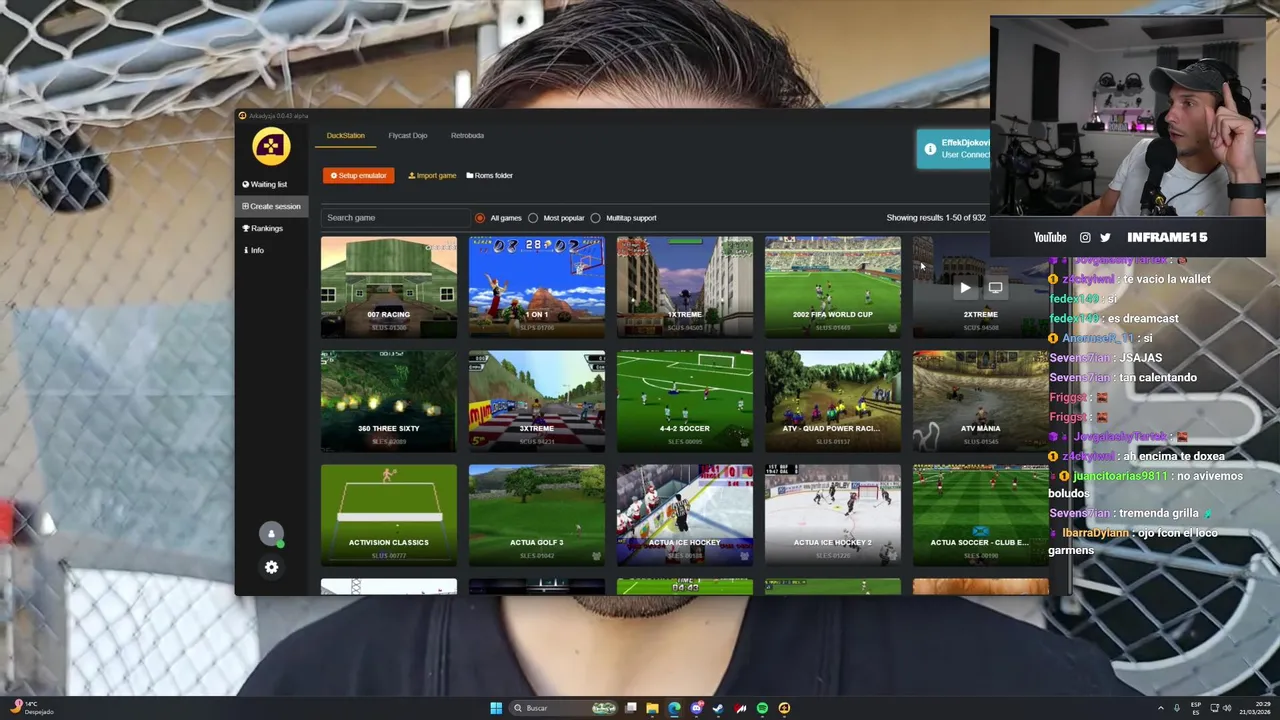Open Steam from the taskbar
This screenshot has height=720, width=1280.
point(718,708)
